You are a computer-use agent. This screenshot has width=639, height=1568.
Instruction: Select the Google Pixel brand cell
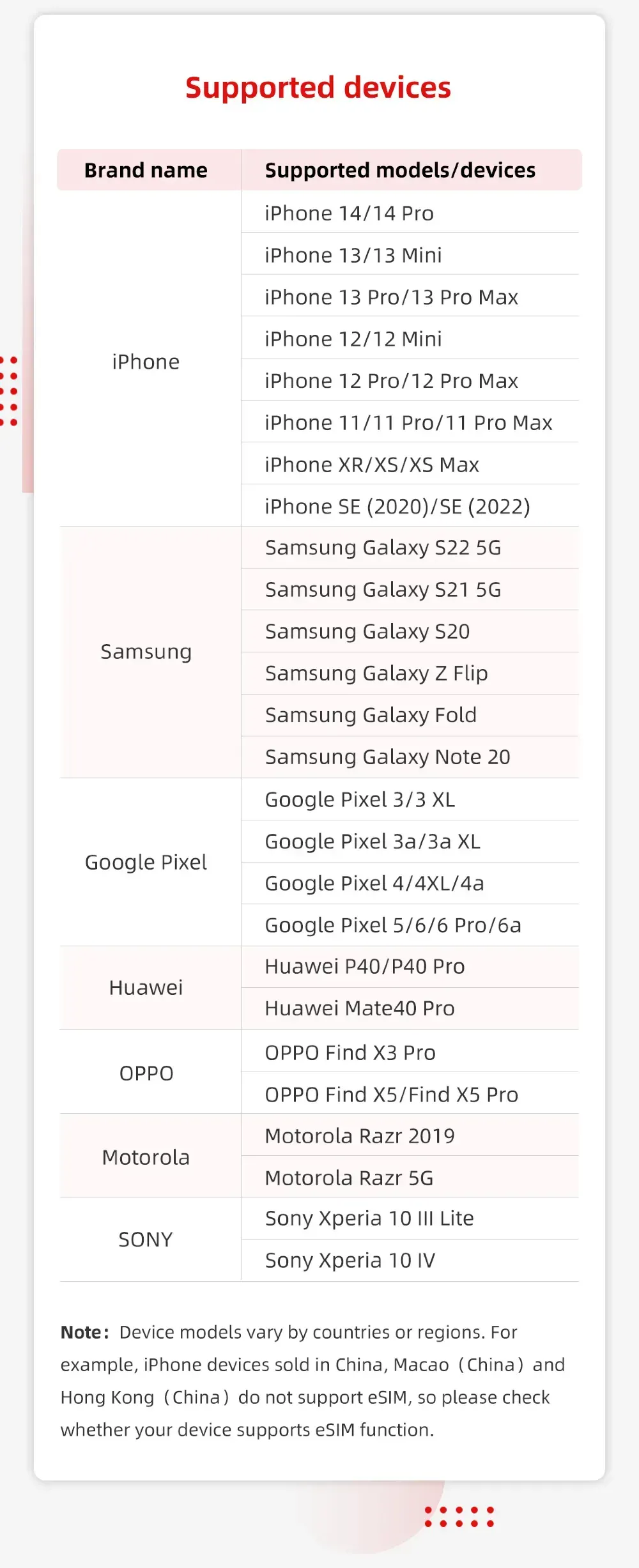(146, 862)
